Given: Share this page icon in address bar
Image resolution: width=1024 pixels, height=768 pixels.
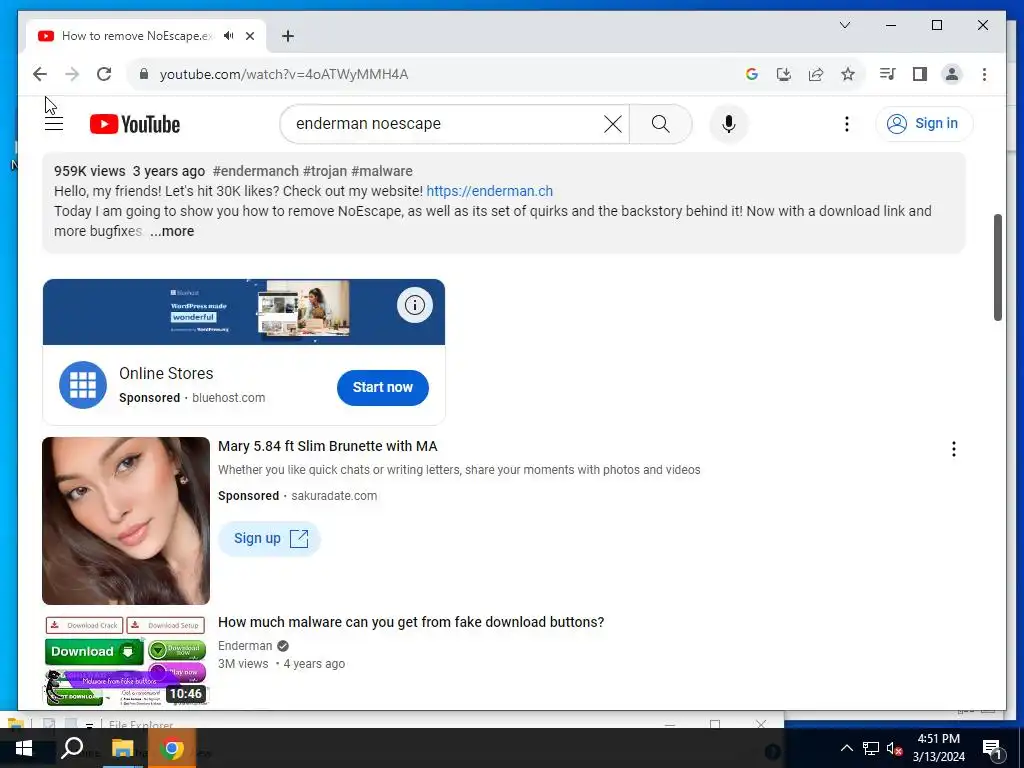Looking at the screenshot, I should tap(816, 74).
